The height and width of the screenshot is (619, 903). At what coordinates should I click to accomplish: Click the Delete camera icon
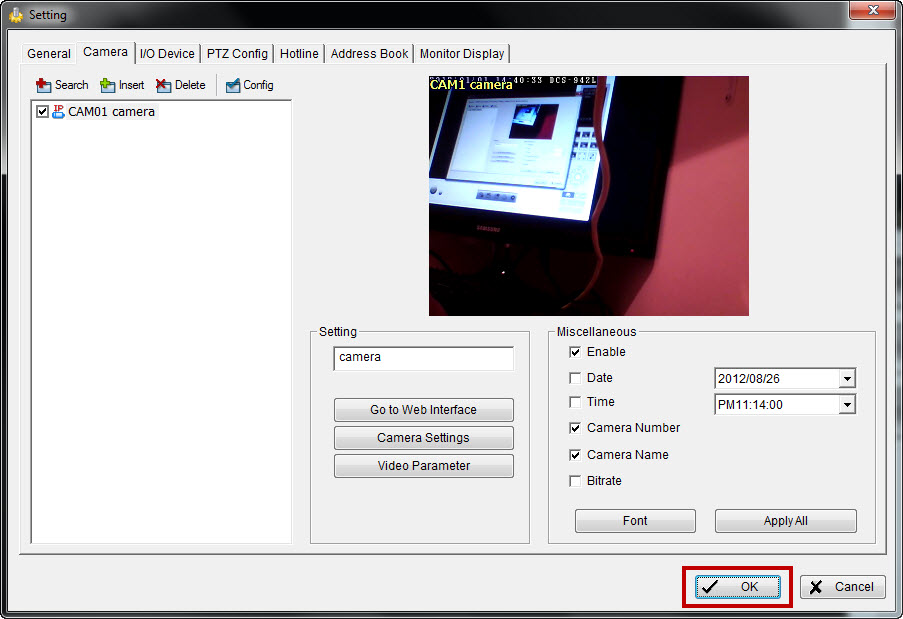tap(164, 85)
